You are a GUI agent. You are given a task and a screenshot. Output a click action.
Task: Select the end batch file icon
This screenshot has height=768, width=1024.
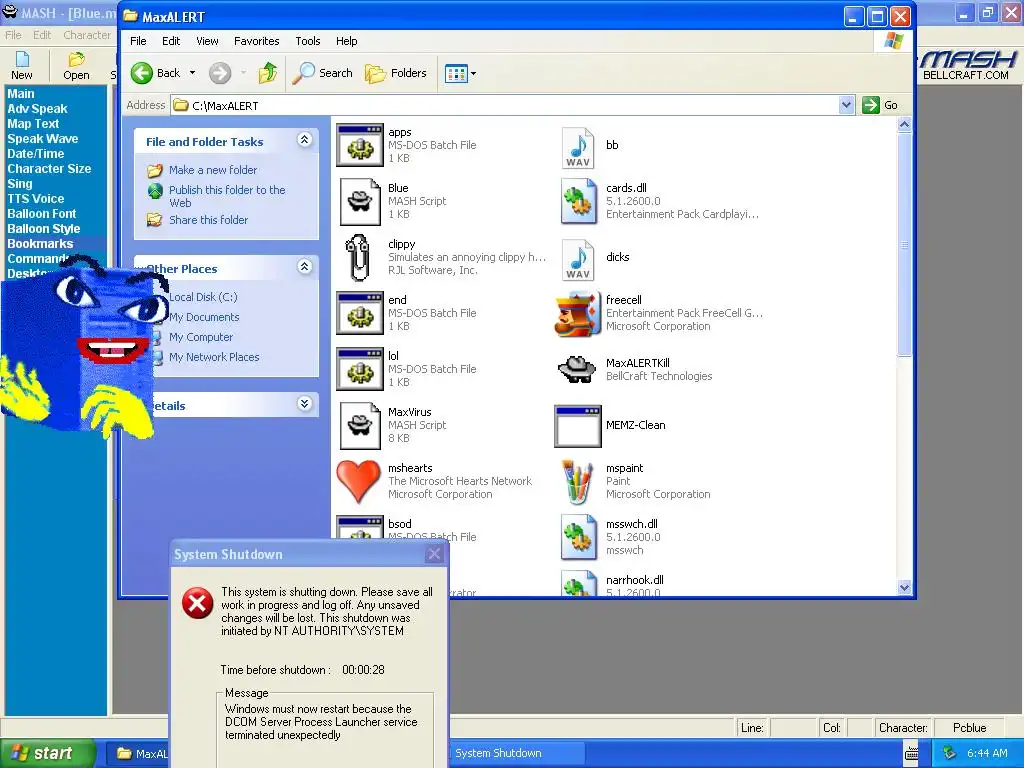click(x=359, y=313)
